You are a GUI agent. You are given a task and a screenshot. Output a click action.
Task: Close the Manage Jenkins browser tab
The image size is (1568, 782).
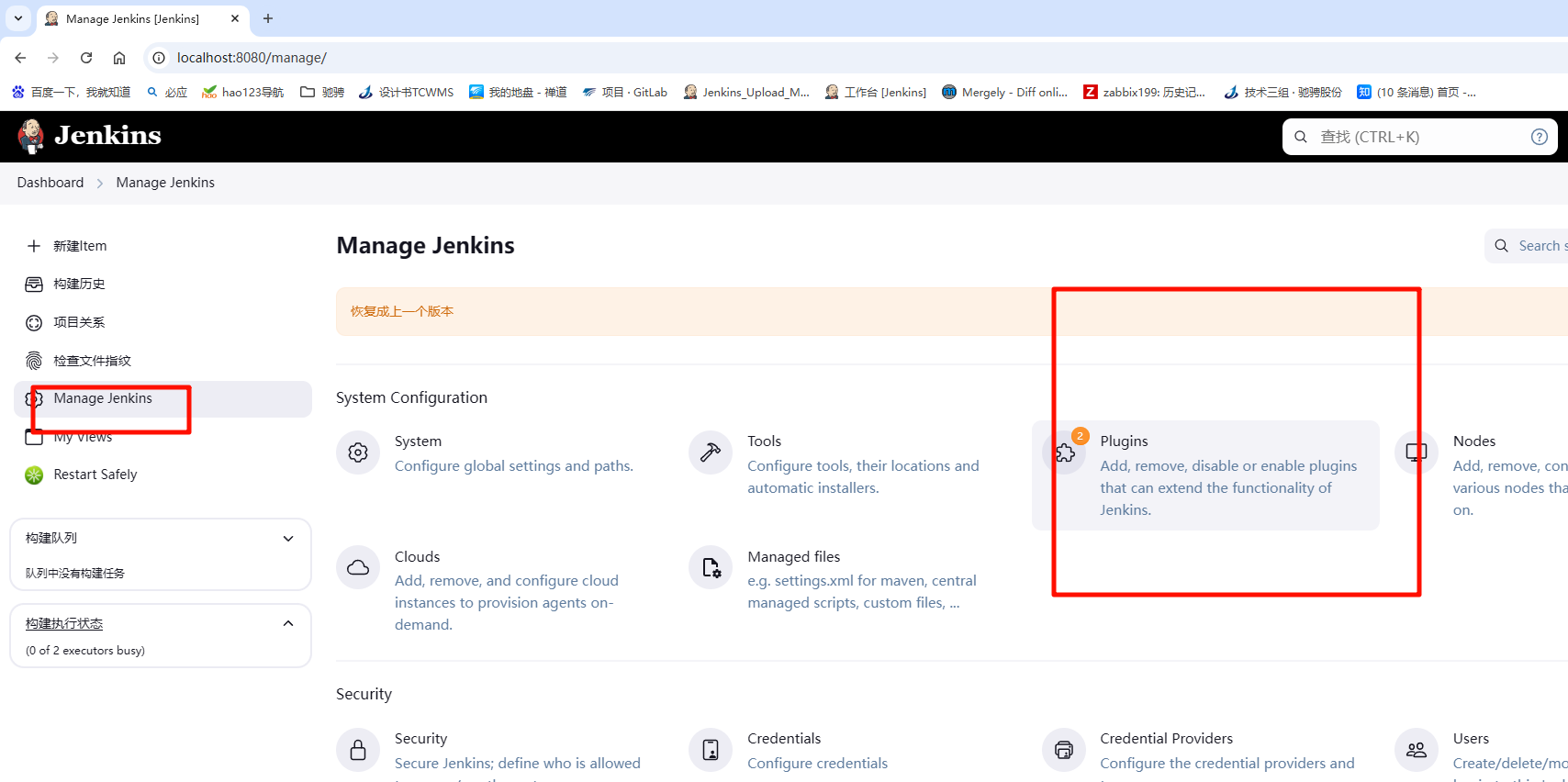(235, 18)
